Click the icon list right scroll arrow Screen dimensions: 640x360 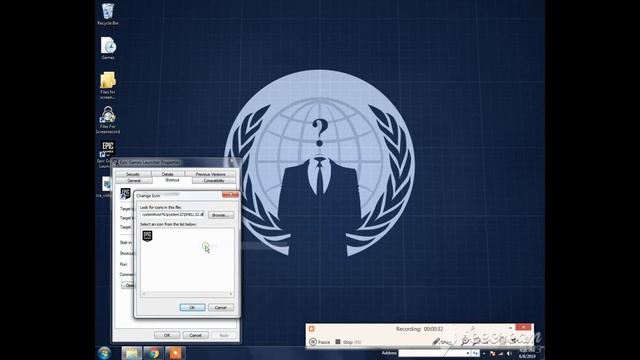(x=231, y=294)
